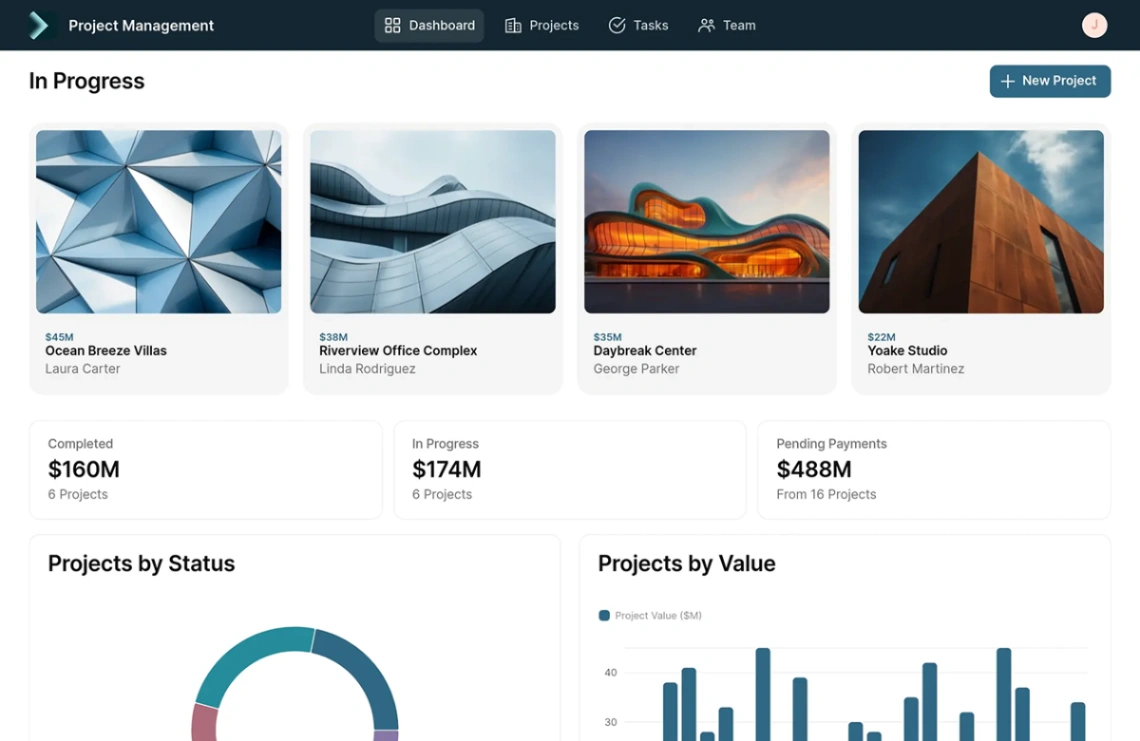Click the name Linda Rodriguez
The height and width of the screenshot is (741, 1140).
click(x=367, y=369)
